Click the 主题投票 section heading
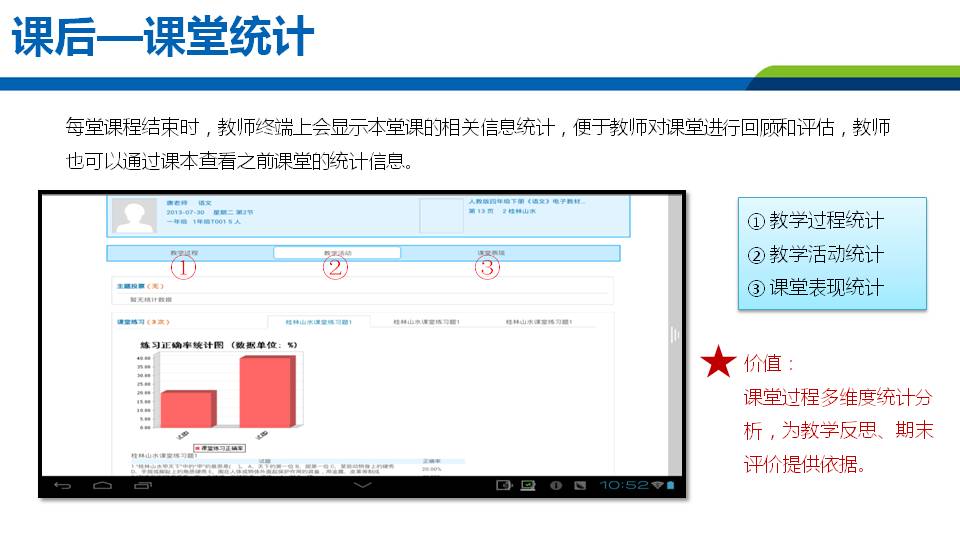 pos(140,286)
